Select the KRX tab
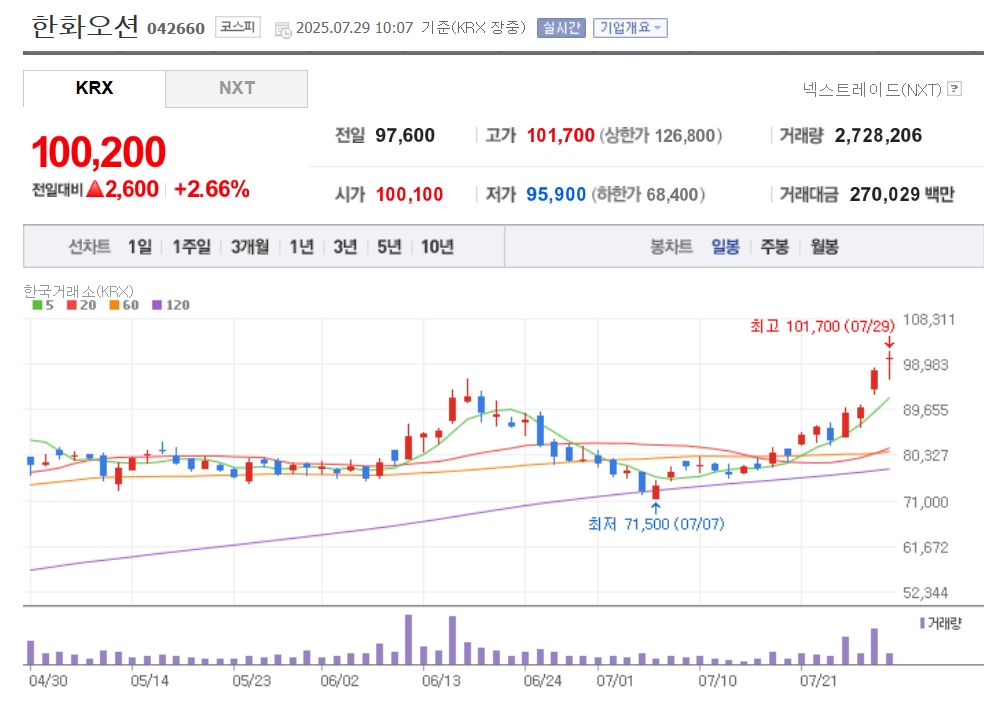The width and height of the screenshot is (984, 710). pos(94,89)
